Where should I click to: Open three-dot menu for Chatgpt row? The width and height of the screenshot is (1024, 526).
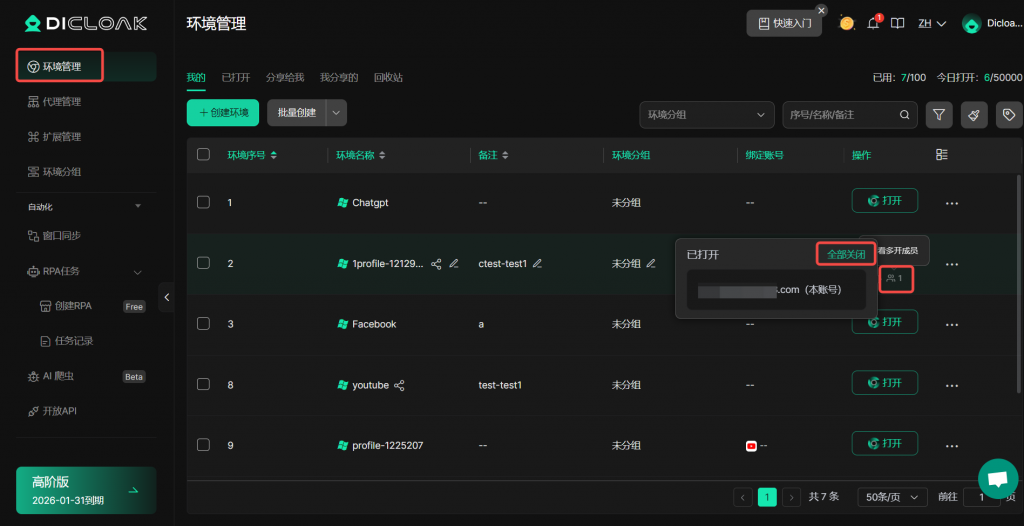coord(952,203)
